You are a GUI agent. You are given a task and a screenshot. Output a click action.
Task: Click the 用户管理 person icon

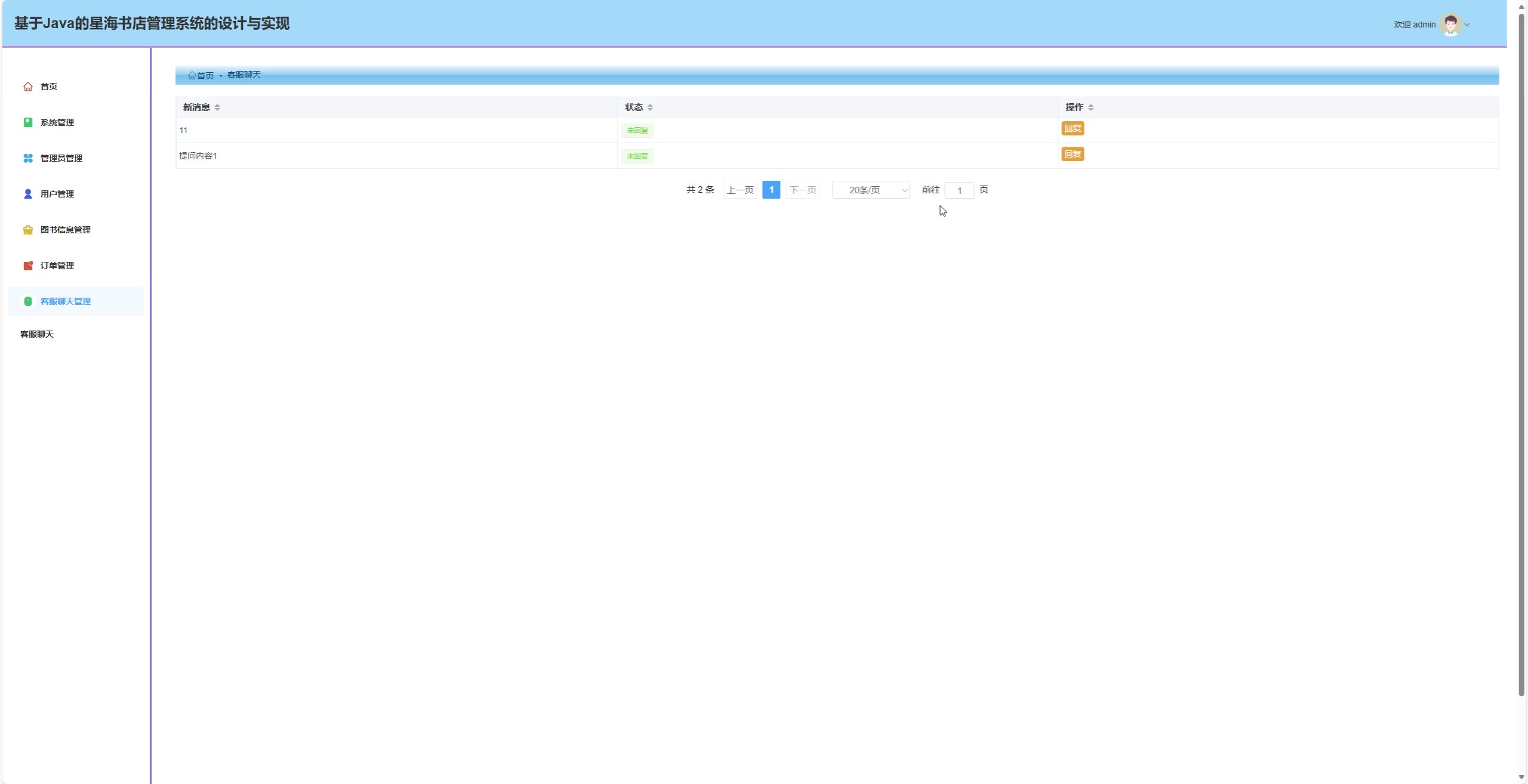[x=28, y=194]
